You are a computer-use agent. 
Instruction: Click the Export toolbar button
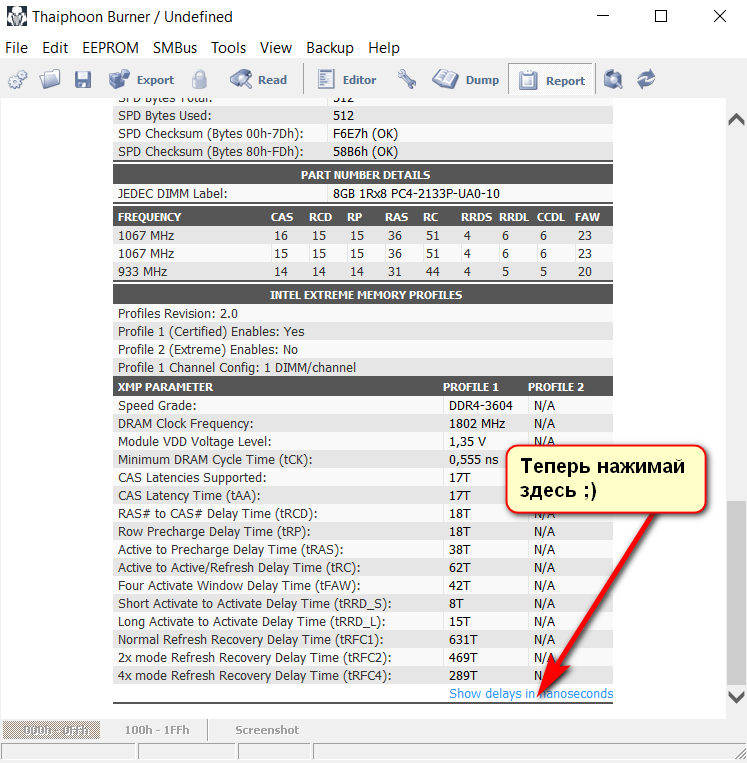pyautogui.click(x=141, y=79)
